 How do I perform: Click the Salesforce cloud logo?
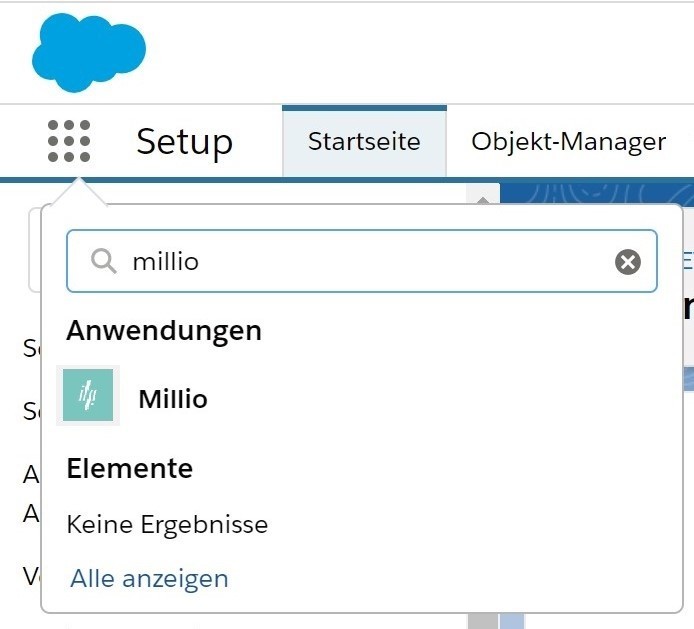pos(89,53)
